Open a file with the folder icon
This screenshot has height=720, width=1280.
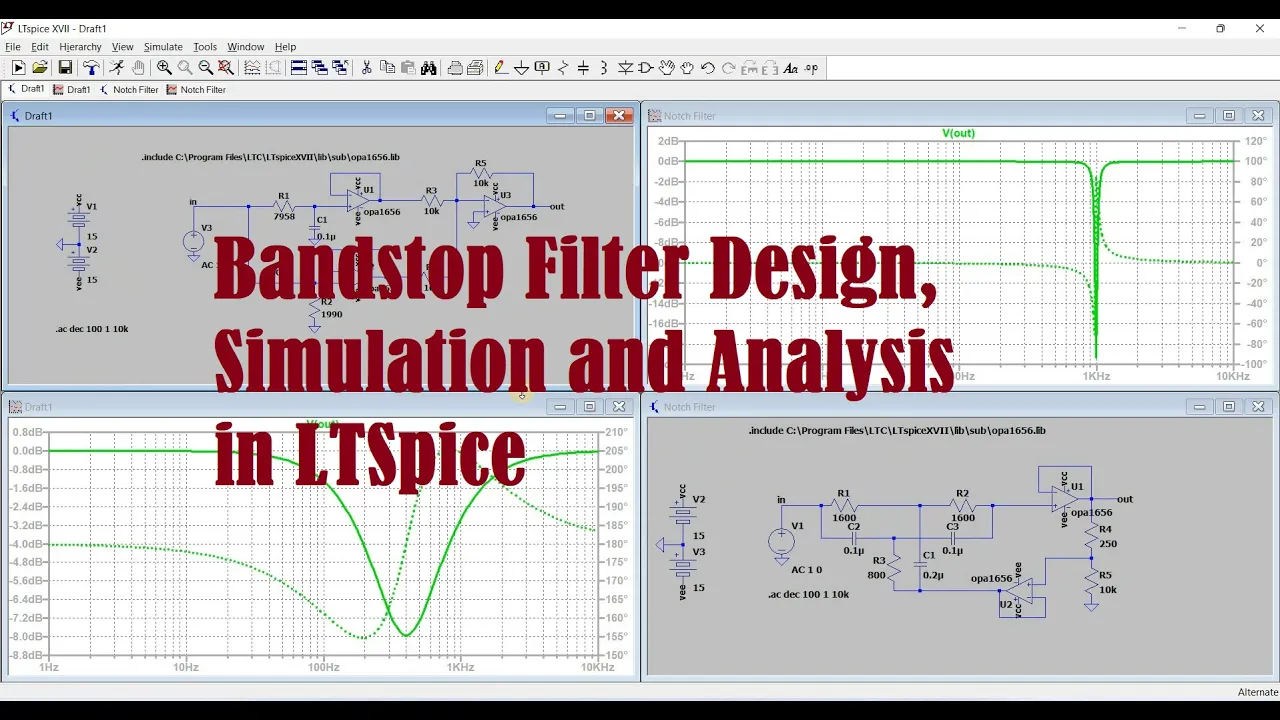point(40,68)
